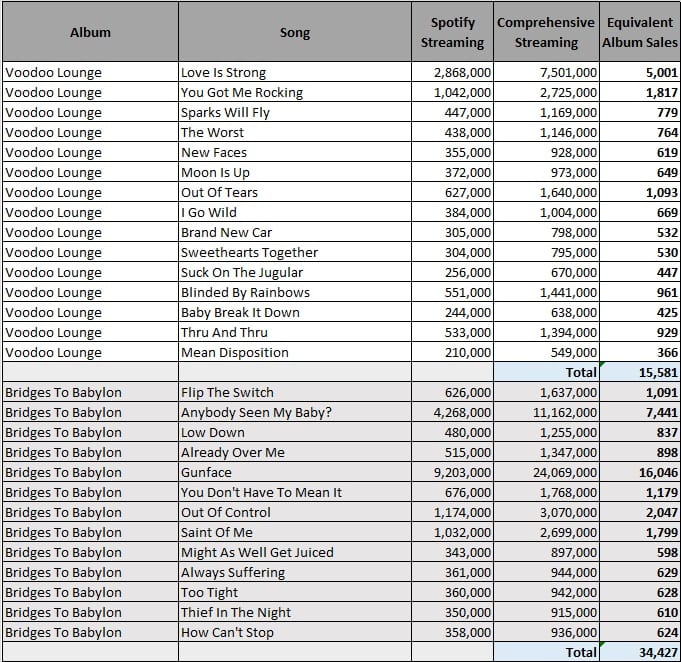Select the album sales value 1,817
Image resolution: width=681 pixels, height=662 pixels.
(640, 92)
